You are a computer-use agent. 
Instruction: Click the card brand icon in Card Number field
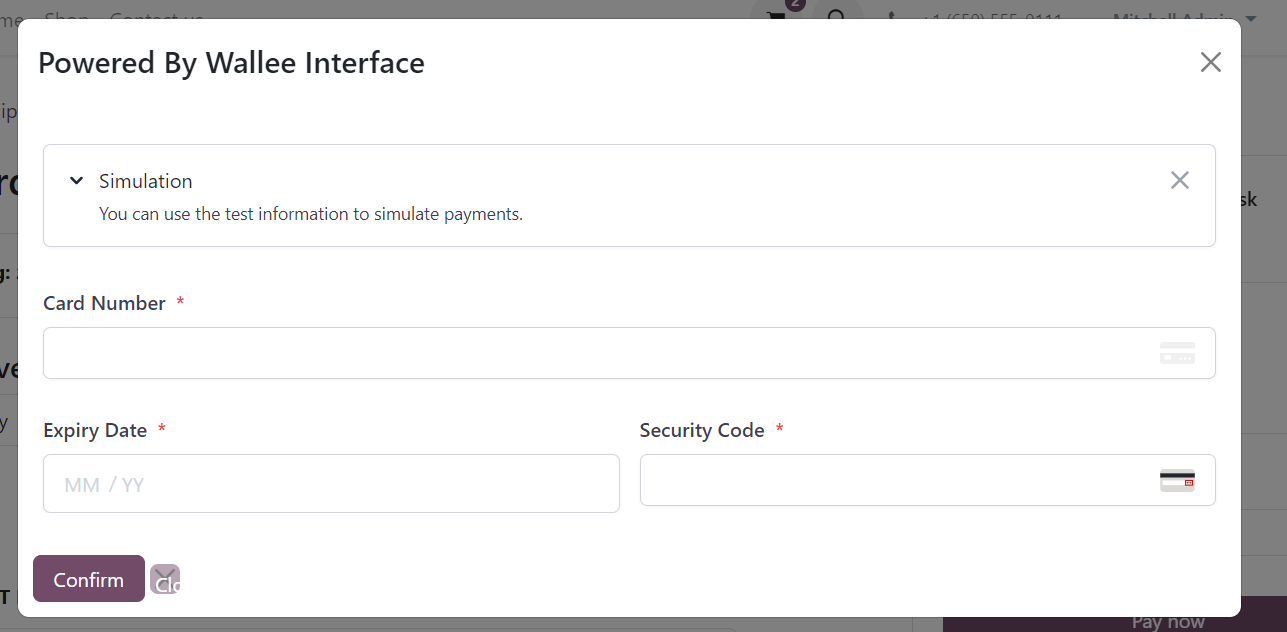(1177, 353)
